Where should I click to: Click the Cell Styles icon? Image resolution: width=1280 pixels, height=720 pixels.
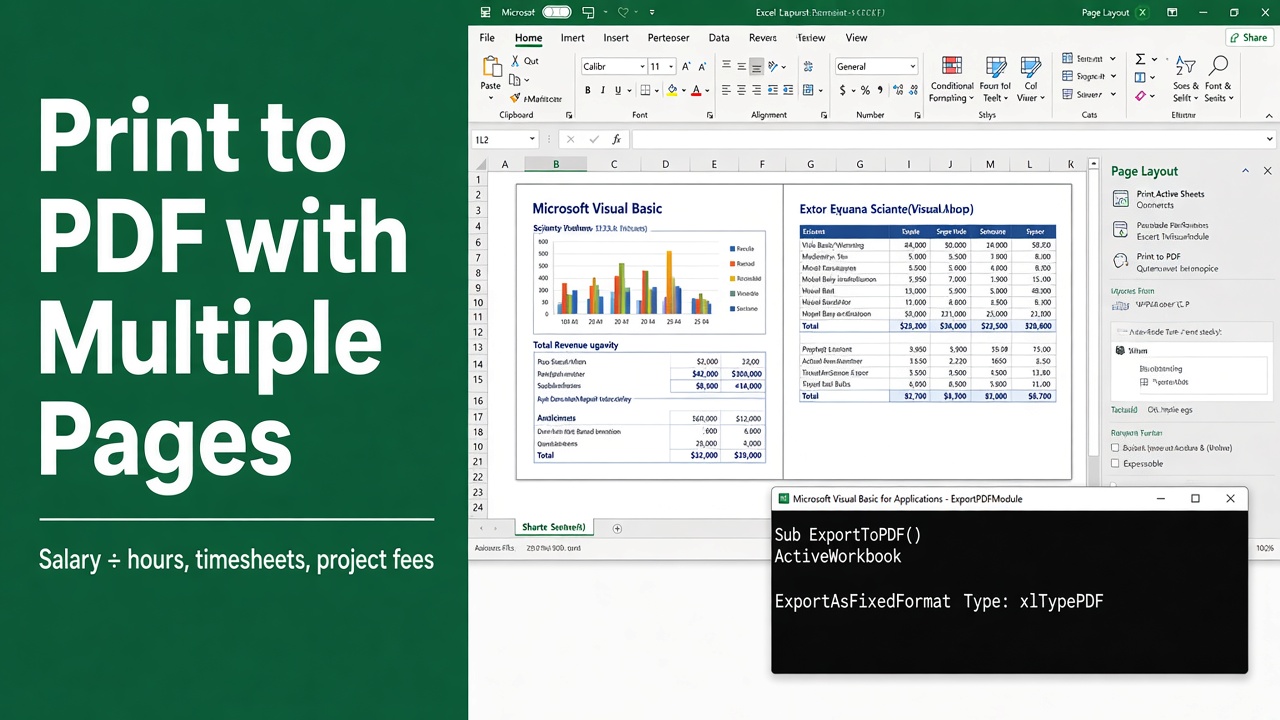[1030, 67]
